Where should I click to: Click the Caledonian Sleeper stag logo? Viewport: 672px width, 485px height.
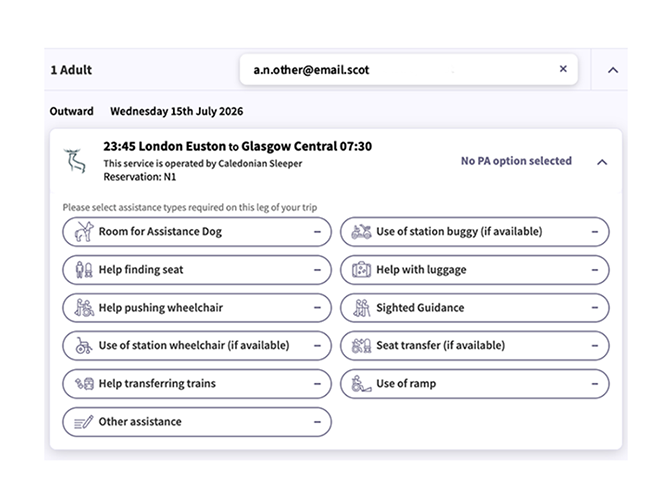pyautogui.click(x=75, y=161)
